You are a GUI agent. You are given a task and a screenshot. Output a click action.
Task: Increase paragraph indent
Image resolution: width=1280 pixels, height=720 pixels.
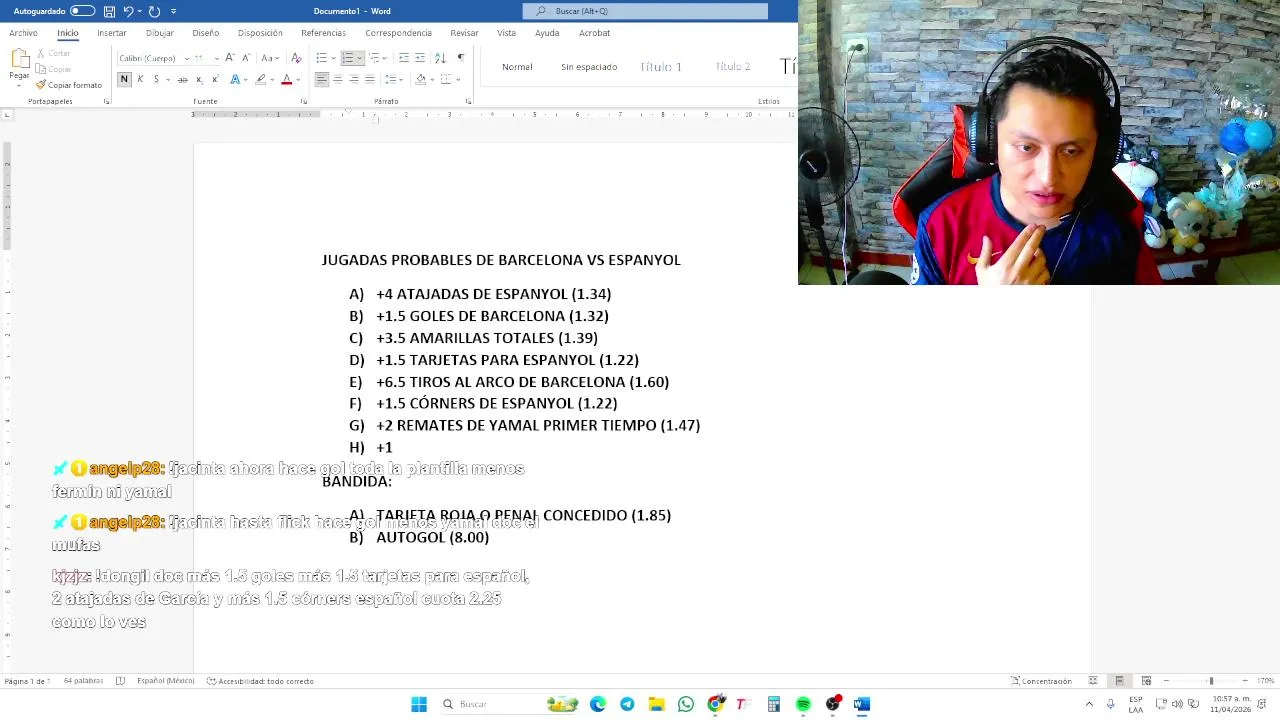[420, 58]
